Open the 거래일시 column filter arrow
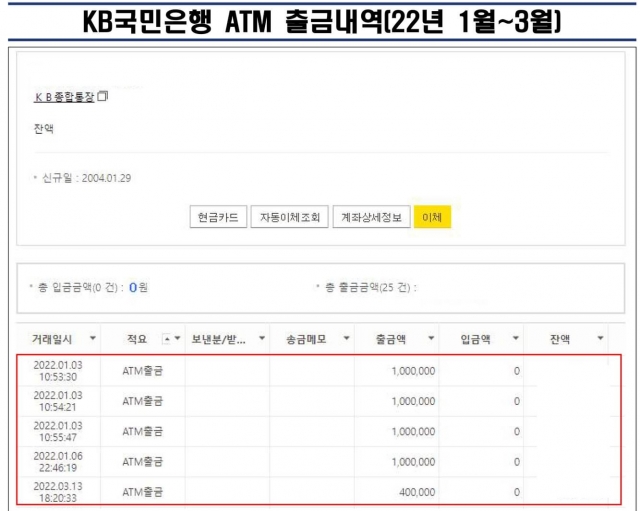Image resolution: width=640 pixels, height=511 pixels. click(x=93, y=338)
